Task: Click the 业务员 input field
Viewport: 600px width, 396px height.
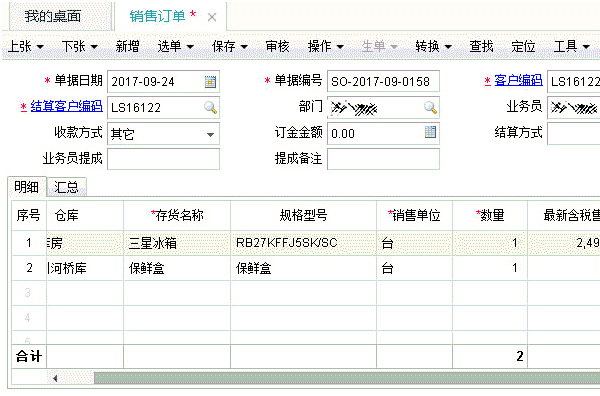Action: tap(574, 108)
